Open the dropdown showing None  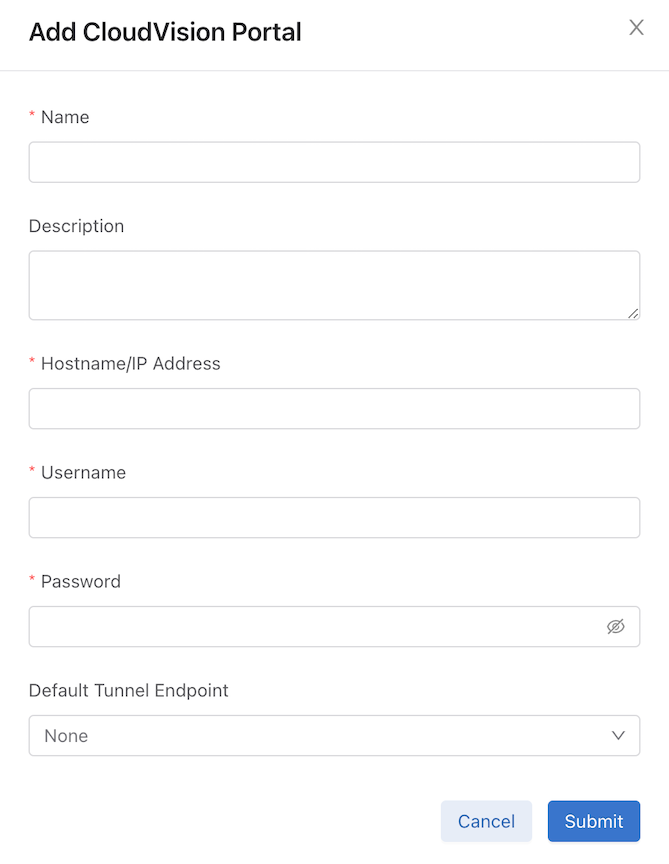(334, 736)
